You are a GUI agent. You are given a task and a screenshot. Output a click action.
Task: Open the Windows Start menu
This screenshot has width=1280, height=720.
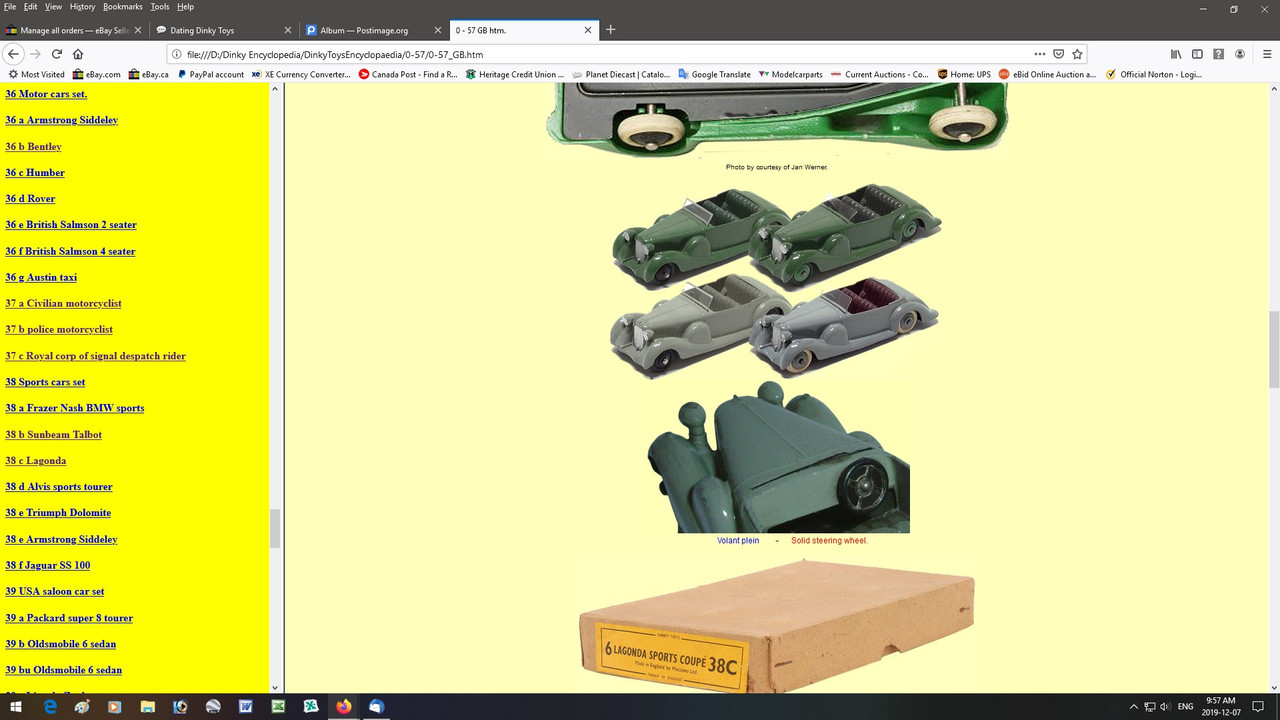point(16,706)
